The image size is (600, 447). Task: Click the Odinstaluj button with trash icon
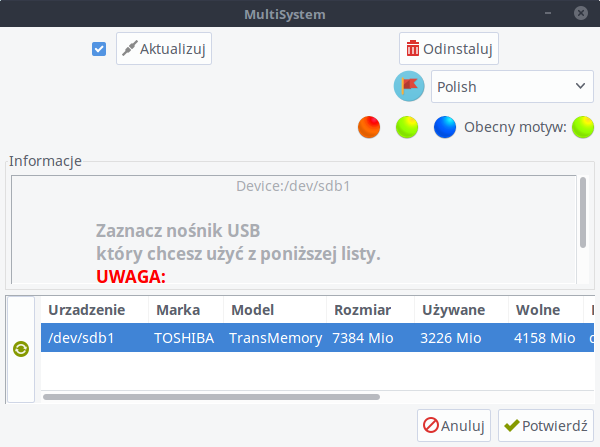[x=449, y=49]
